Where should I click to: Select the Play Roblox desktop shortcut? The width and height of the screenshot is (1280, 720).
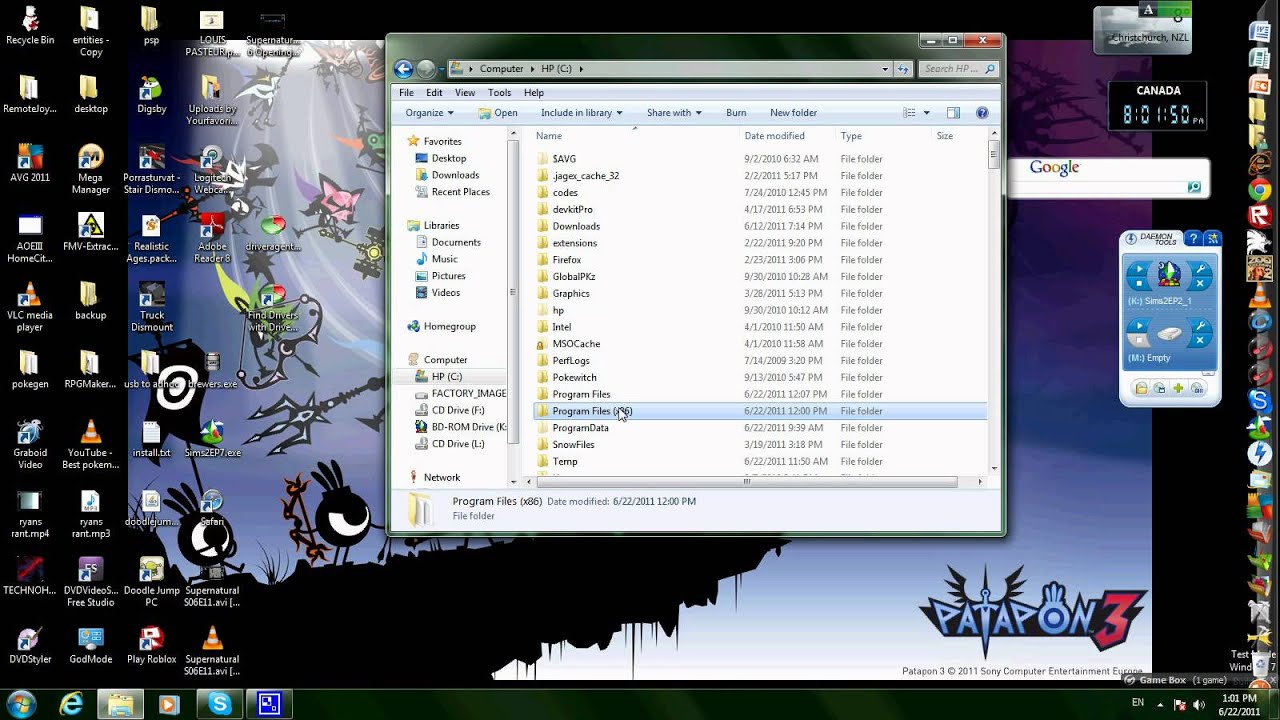[x=151, y=645]
